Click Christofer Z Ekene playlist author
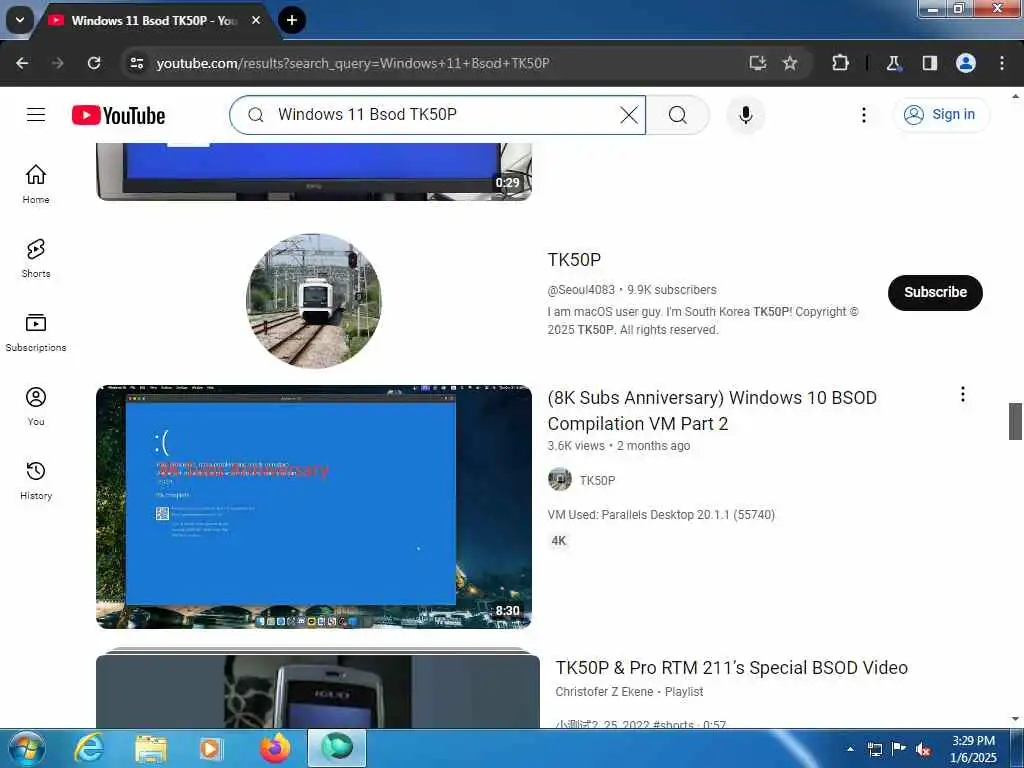This screenshot has height=768, width=1024. [x=604, y=692]
